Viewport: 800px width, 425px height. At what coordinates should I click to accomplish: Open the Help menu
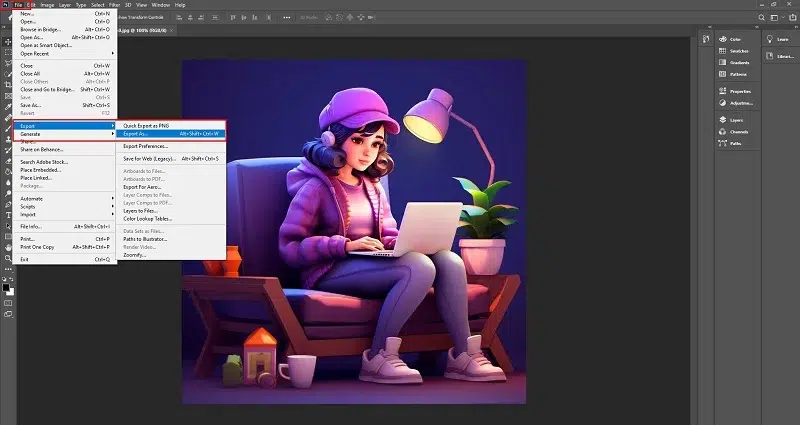click(x=180, y=5)
